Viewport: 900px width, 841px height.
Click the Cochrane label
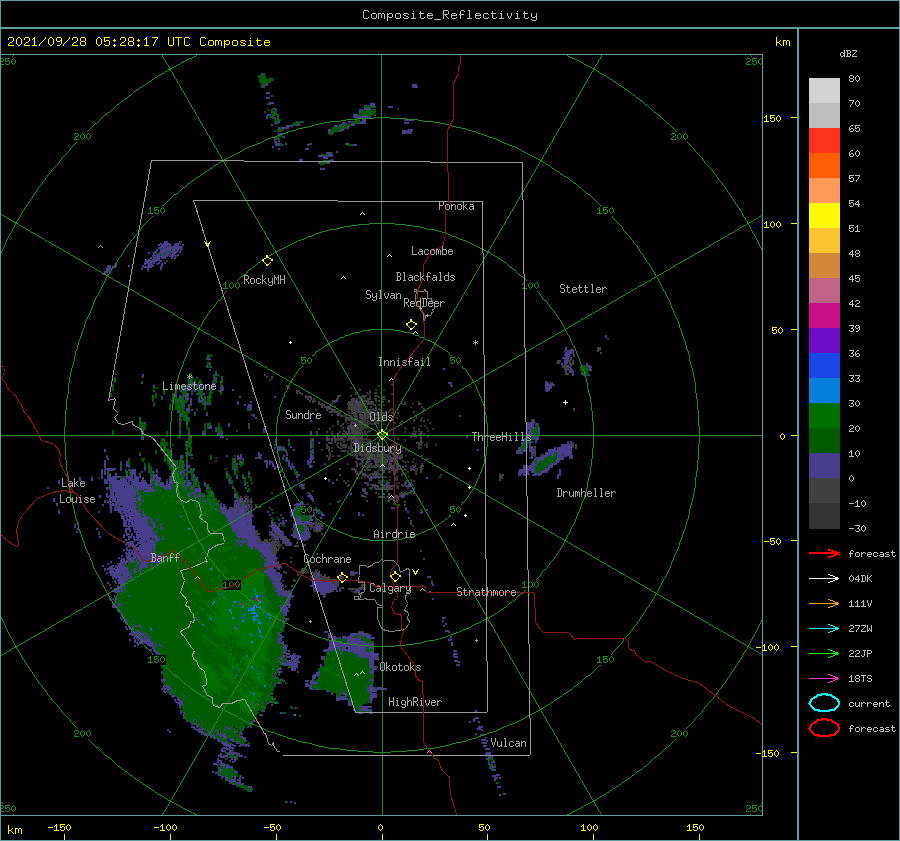[327, 559]
